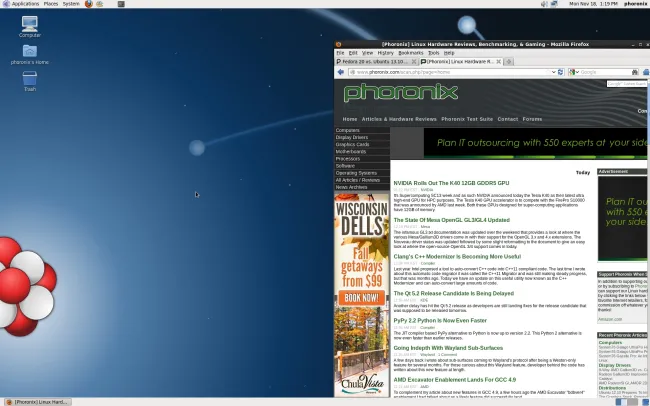Open the Computer desktop icon
The height and width of the screenshot is (406, 650).
click(x=29, y=26)
